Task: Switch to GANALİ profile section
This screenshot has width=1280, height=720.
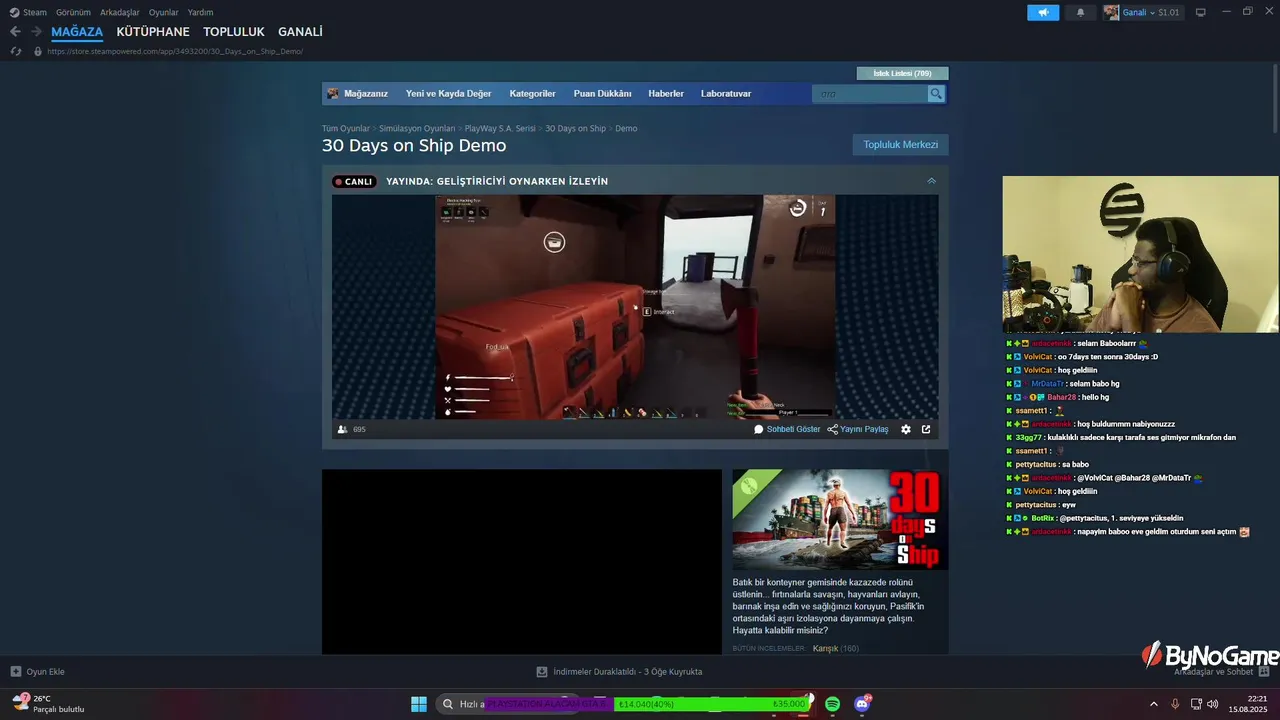Action: tap(300, 32)
